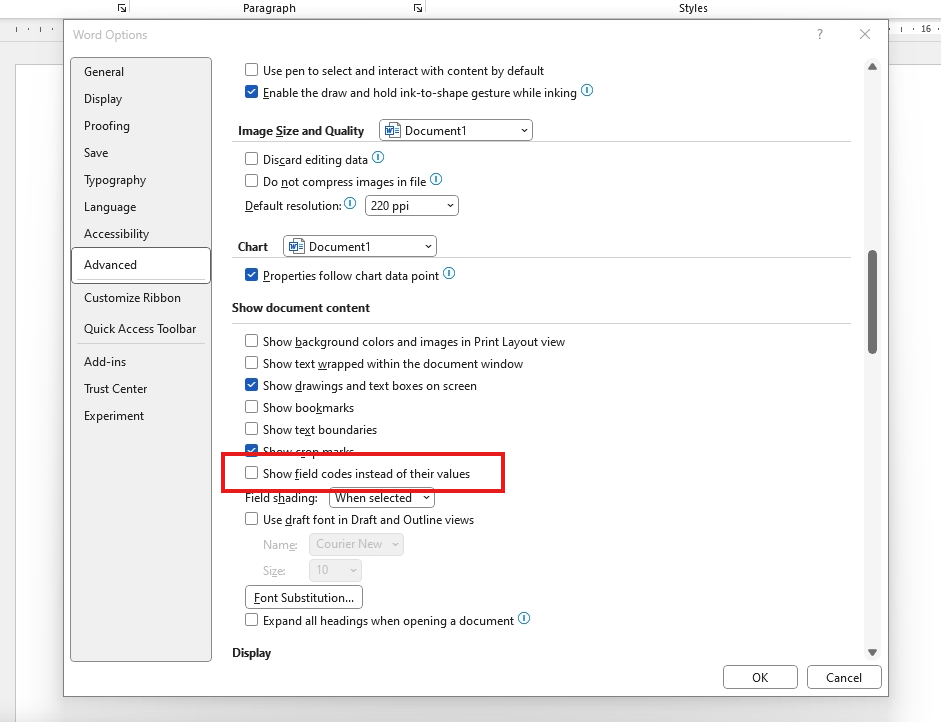
Task: Enable Use pen to select and interact
Action: (x=251, y=70)
